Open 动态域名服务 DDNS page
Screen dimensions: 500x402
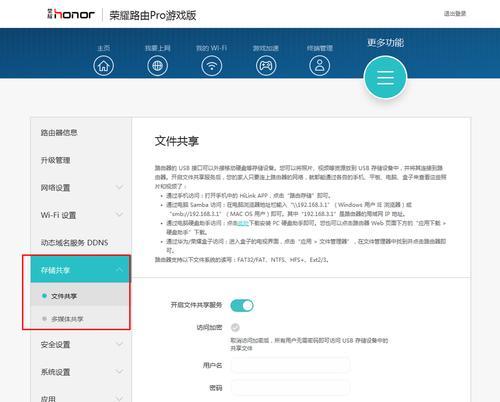[x=81, y=242]
